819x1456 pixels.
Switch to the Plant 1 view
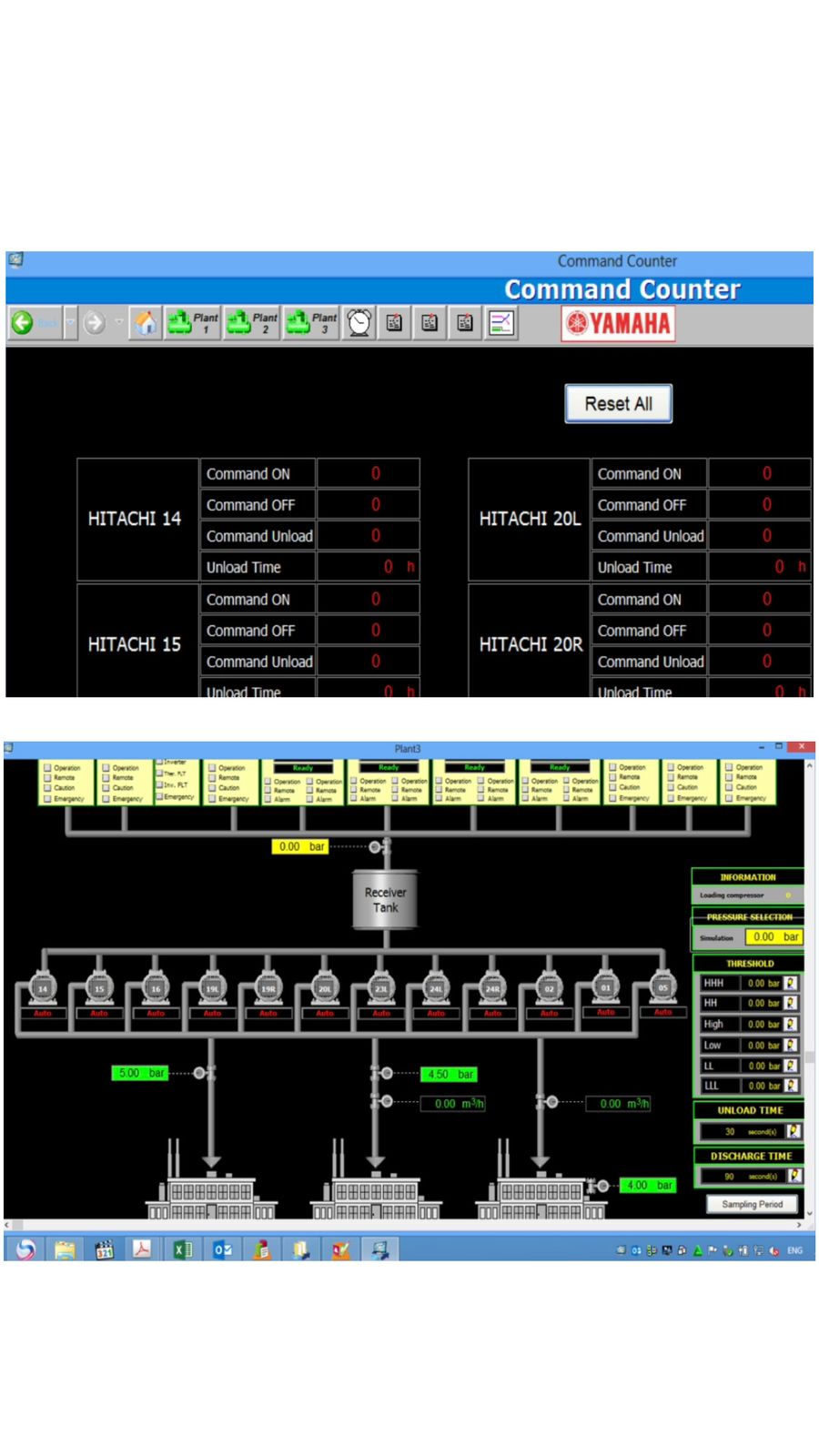pyautogui.click(x=193, y=323)
